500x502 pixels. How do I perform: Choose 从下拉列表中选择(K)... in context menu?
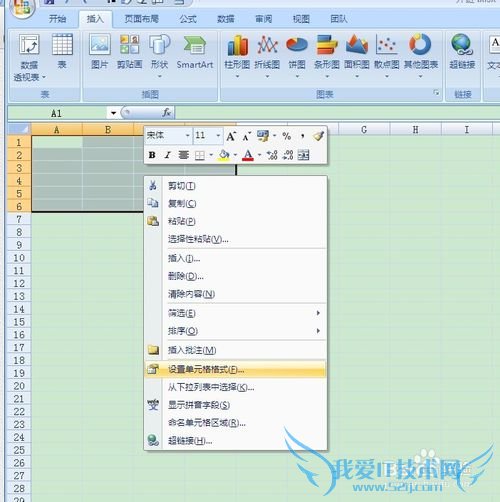(236, 387)
